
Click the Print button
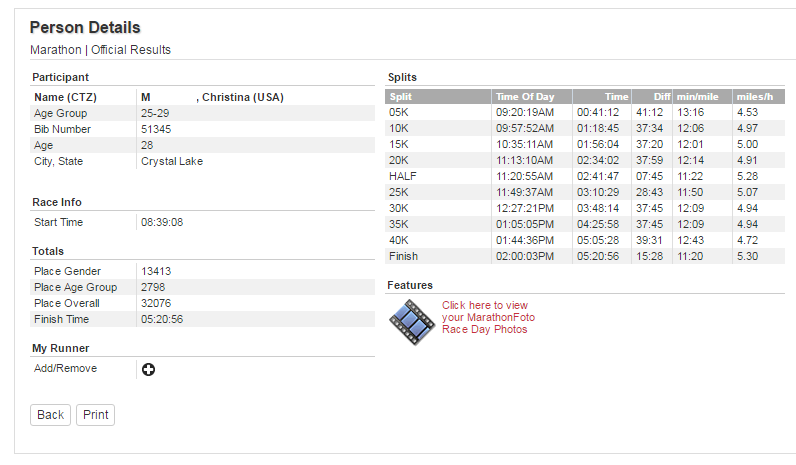pyautogui.click(x=95, y=415)
